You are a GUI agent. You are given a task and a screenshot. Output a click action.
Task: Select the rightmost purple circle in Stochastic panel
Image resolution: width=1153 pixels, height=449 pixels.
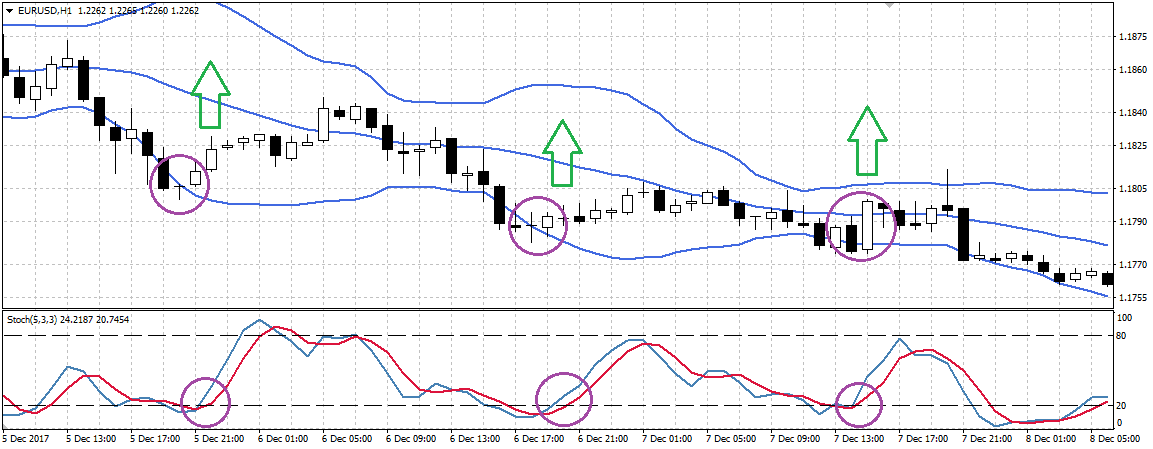[x=859, y=404]
